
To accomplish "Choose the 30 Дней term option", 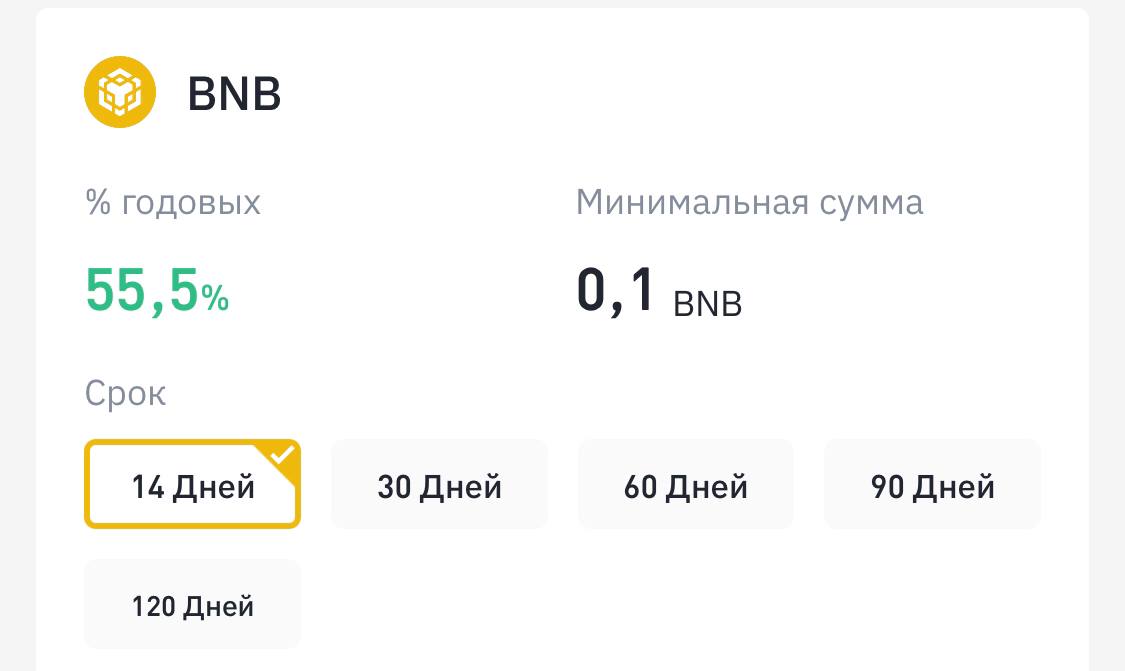I will [x=439, y=487].
